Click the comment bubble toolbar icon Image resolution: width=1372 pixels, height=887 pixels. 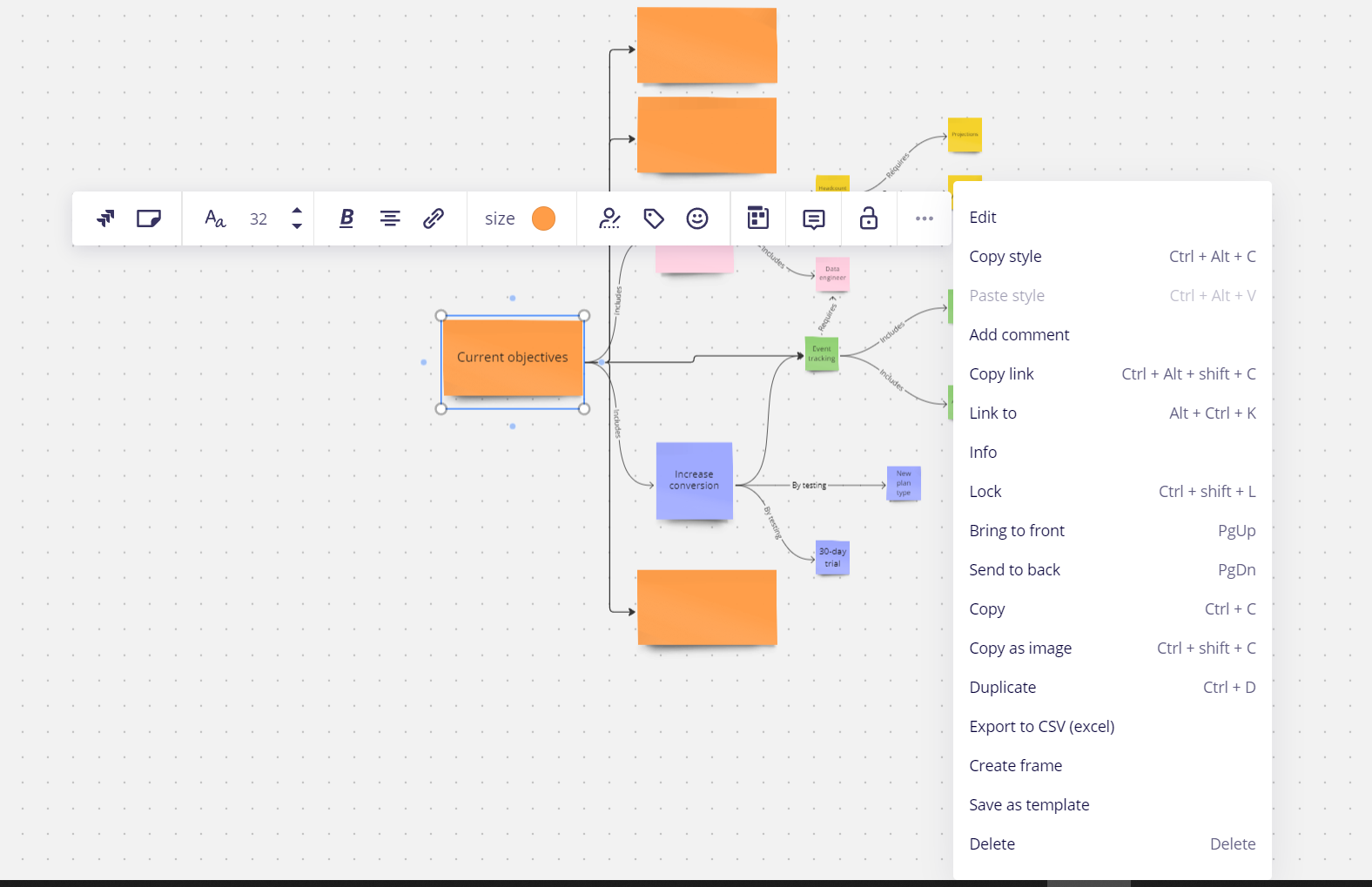pos(814,219)
